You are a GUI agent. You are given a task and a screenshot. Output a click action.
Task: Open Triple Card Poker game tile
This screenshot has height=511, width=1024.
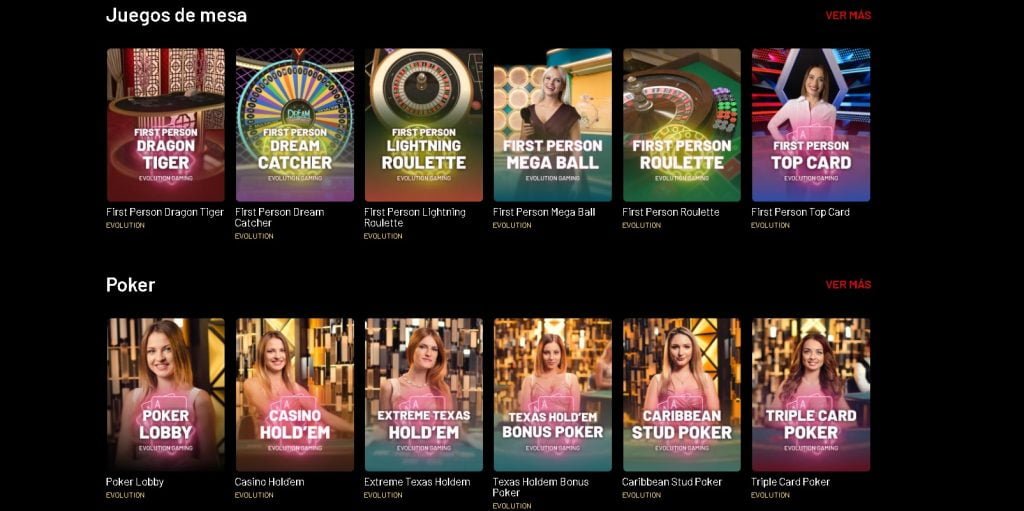[x=811, y=395]
